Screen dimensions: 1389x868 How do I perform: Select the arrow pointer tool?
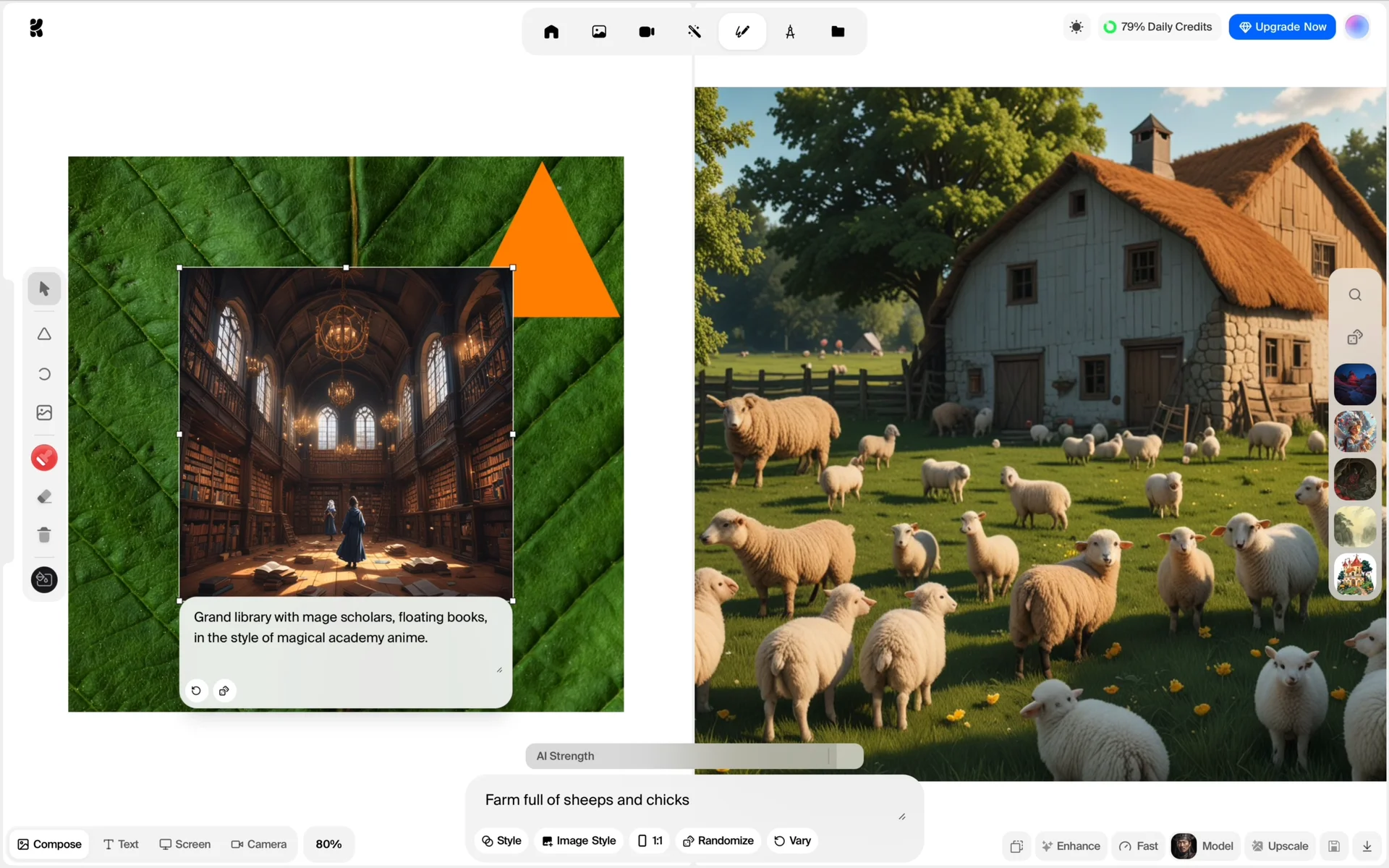coord(44,289)
